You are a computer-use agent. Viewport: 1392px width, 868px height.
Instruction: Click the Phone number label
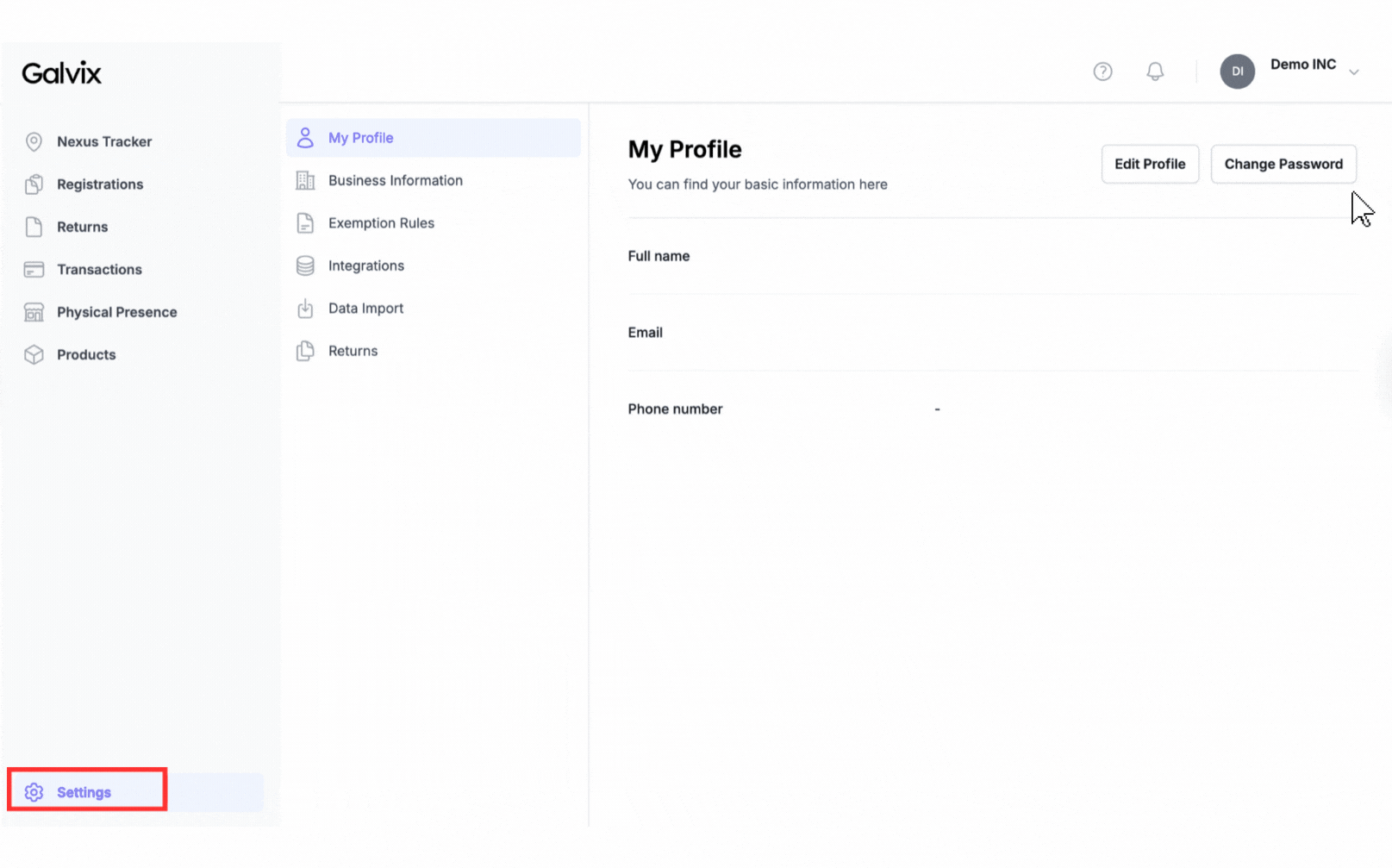click(x=675, y=409)
